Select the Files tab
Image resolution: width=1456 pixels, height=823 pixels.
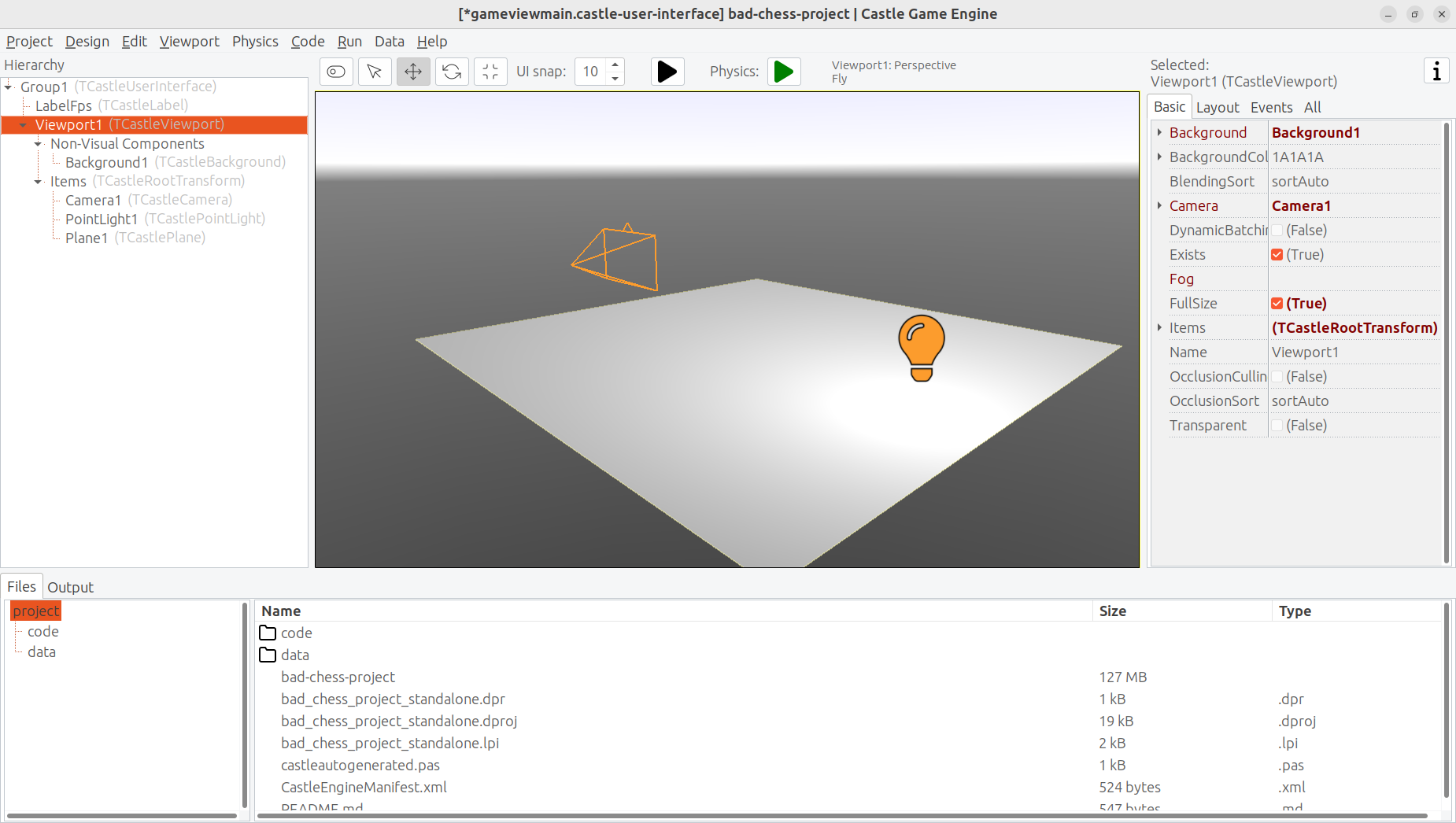(21, 586)
